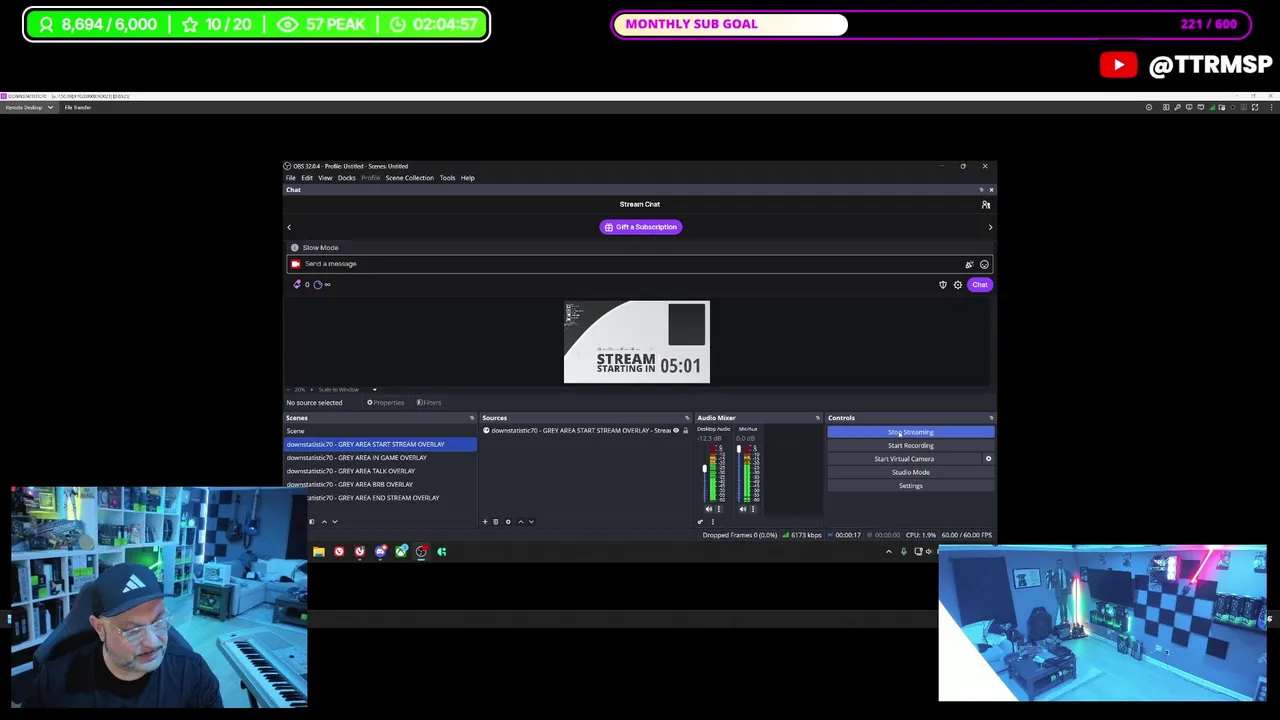Open the Scene Collection menu
The width and height of the screenshot is (1280, 720).
click(410, 178)
